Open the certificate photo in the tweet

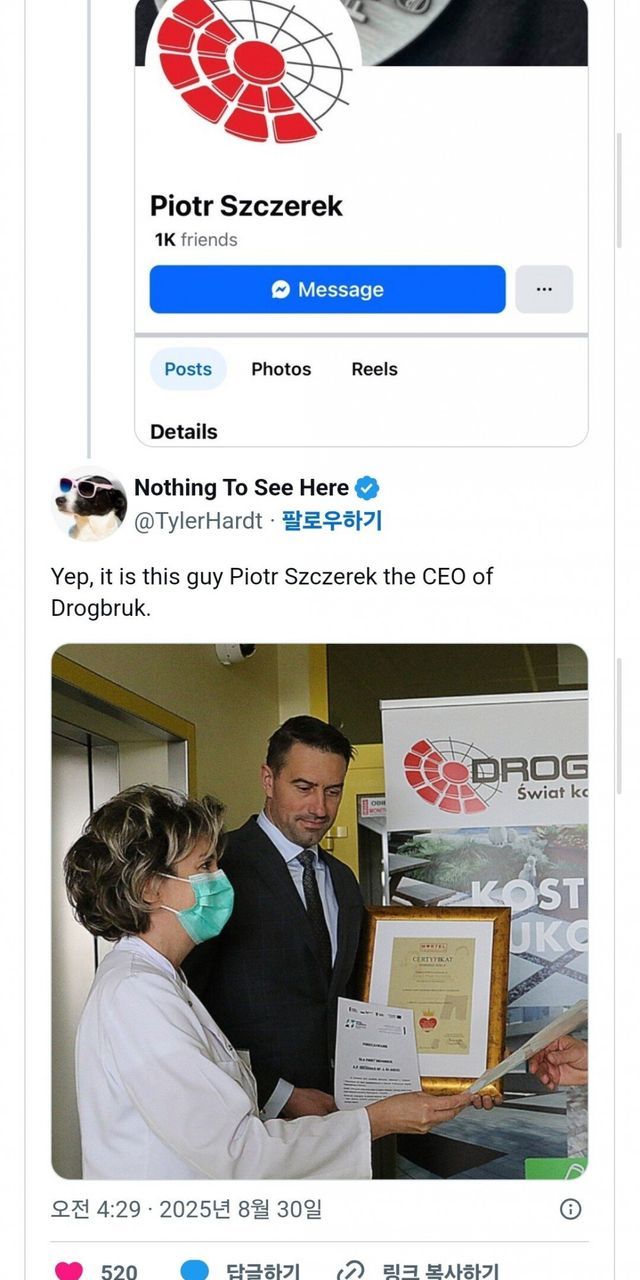coord(319,911)
